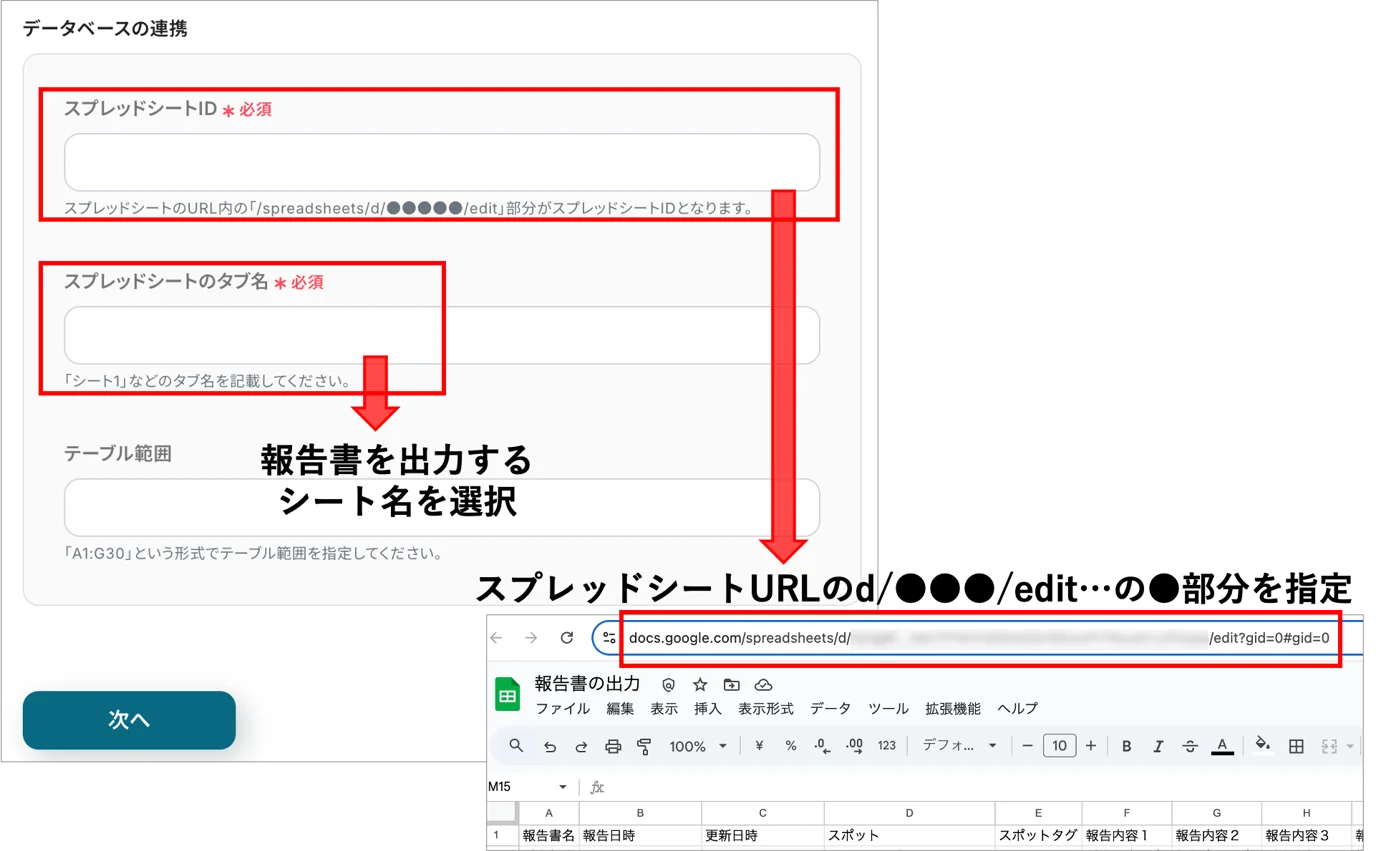Viewport: 1376px width, 851px height.
Task: Redo the last action in Sheets
Action: pyautogui.click(x=581, y=746)
